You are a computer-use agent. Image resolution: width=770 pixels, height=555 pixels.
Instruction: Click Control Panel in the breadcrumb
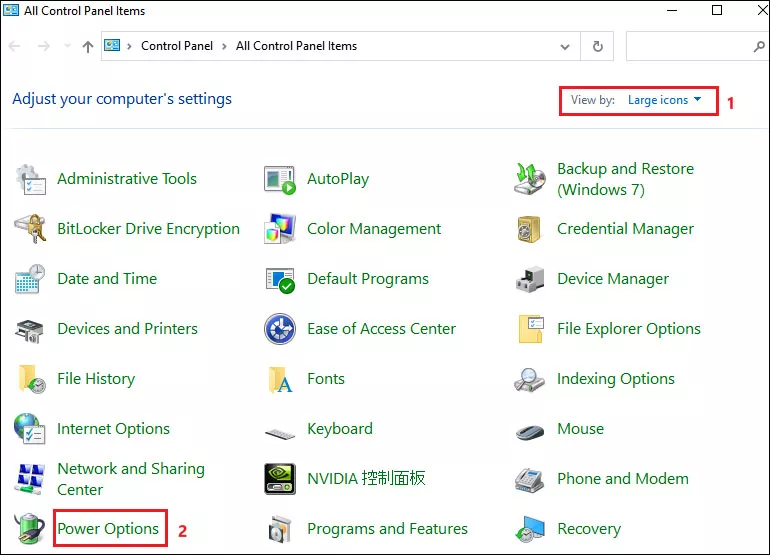pyautogui.click(x=177, y=46)
